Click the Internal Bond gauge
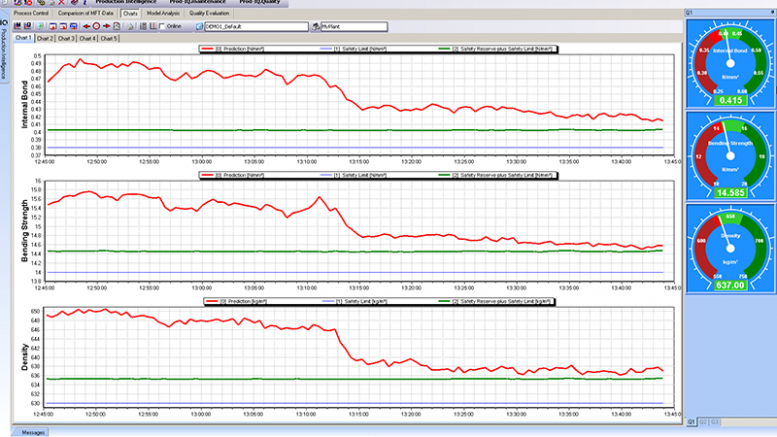777x437 pixels. click(730, 64)
